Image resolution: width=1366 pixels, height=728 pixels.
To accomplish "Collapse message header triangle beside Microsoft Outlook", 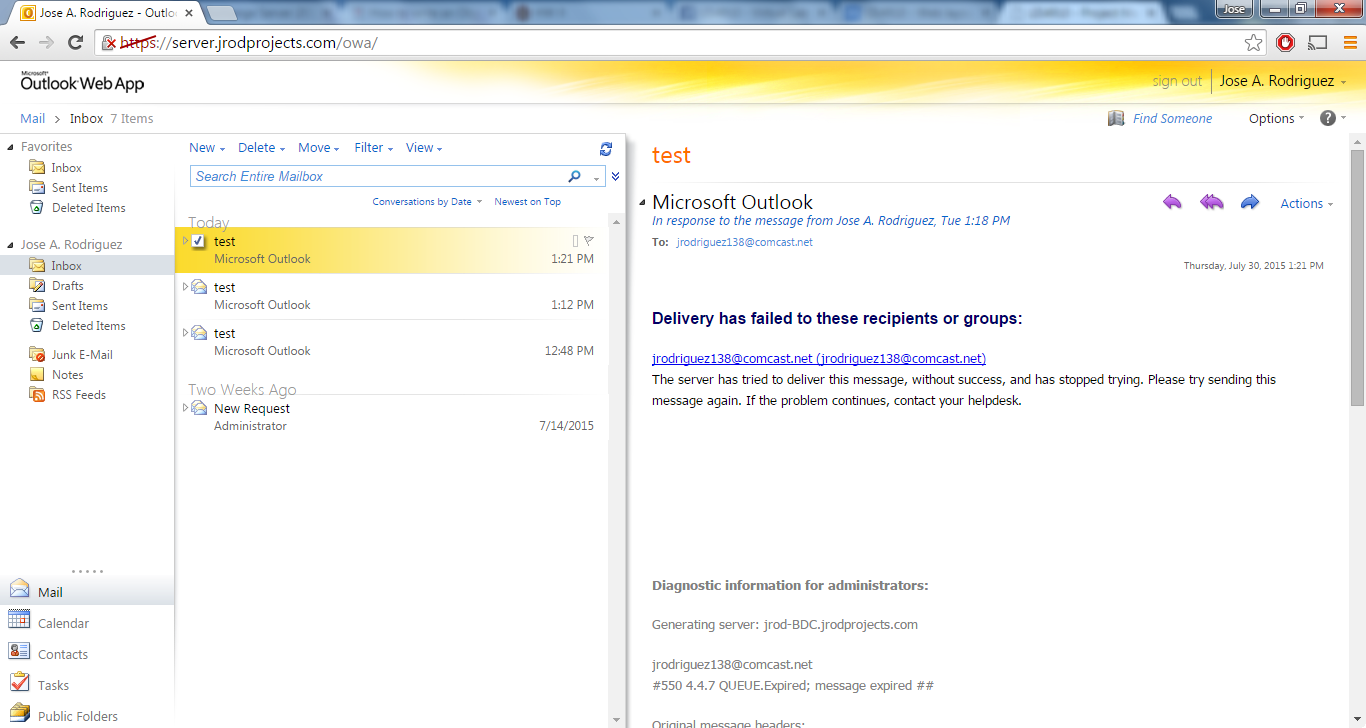I will pyautogui.click(x=643, y=202).
